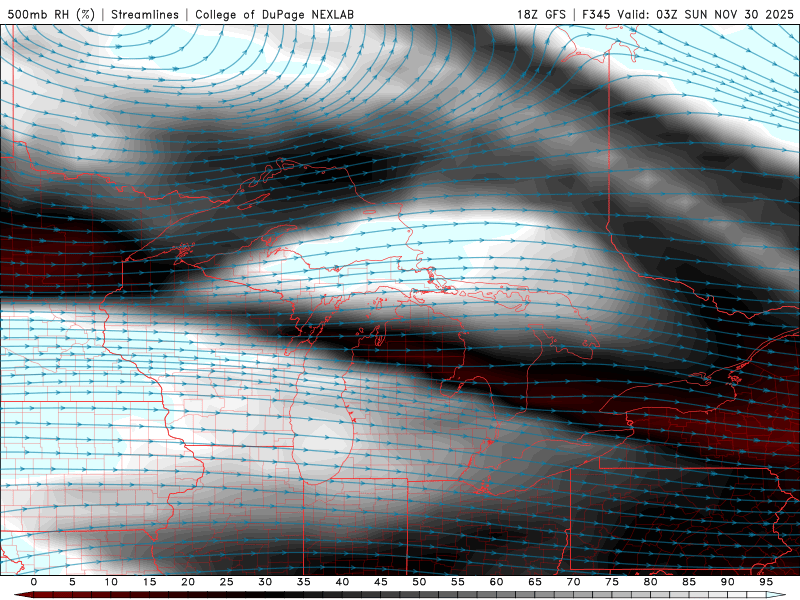Pick the "30" value on the legend
Image resolution: width=800 pixels, height=600 pixels.
pos(265,582)
